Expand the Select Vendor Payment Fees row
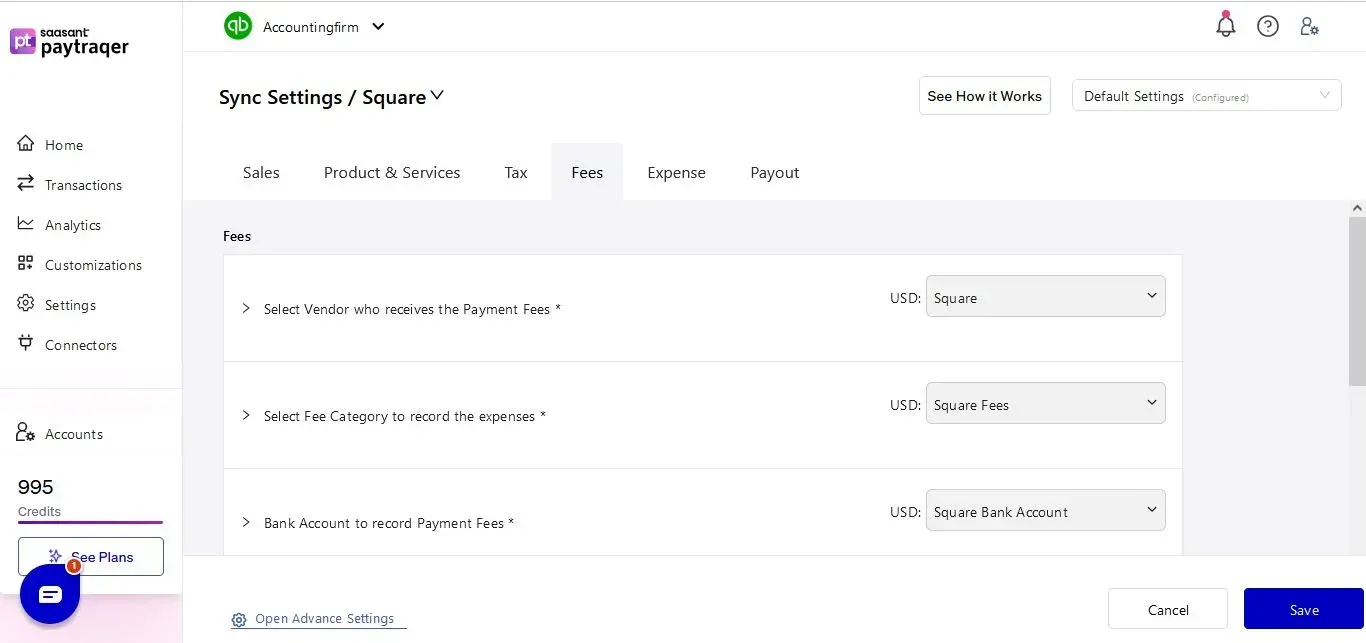The image size is (1366, 643). (246, 309)
